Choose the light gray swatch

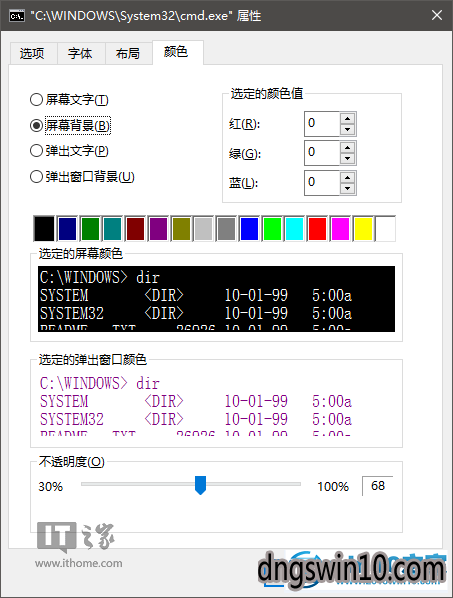pyautogui.click(x=204, y=228)
